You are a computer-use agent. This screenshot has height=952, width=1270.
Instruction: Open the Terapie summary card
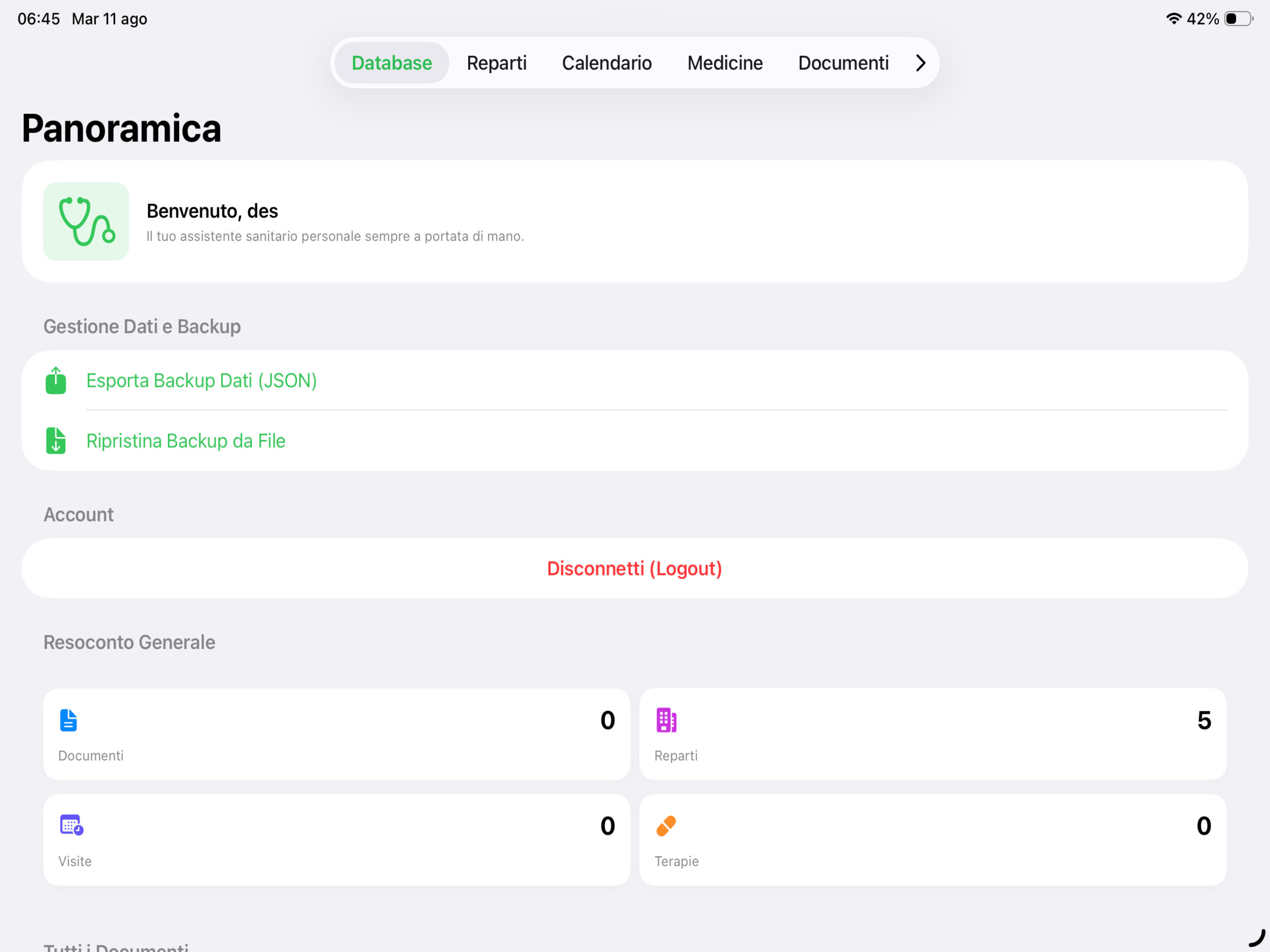[933, 840]
